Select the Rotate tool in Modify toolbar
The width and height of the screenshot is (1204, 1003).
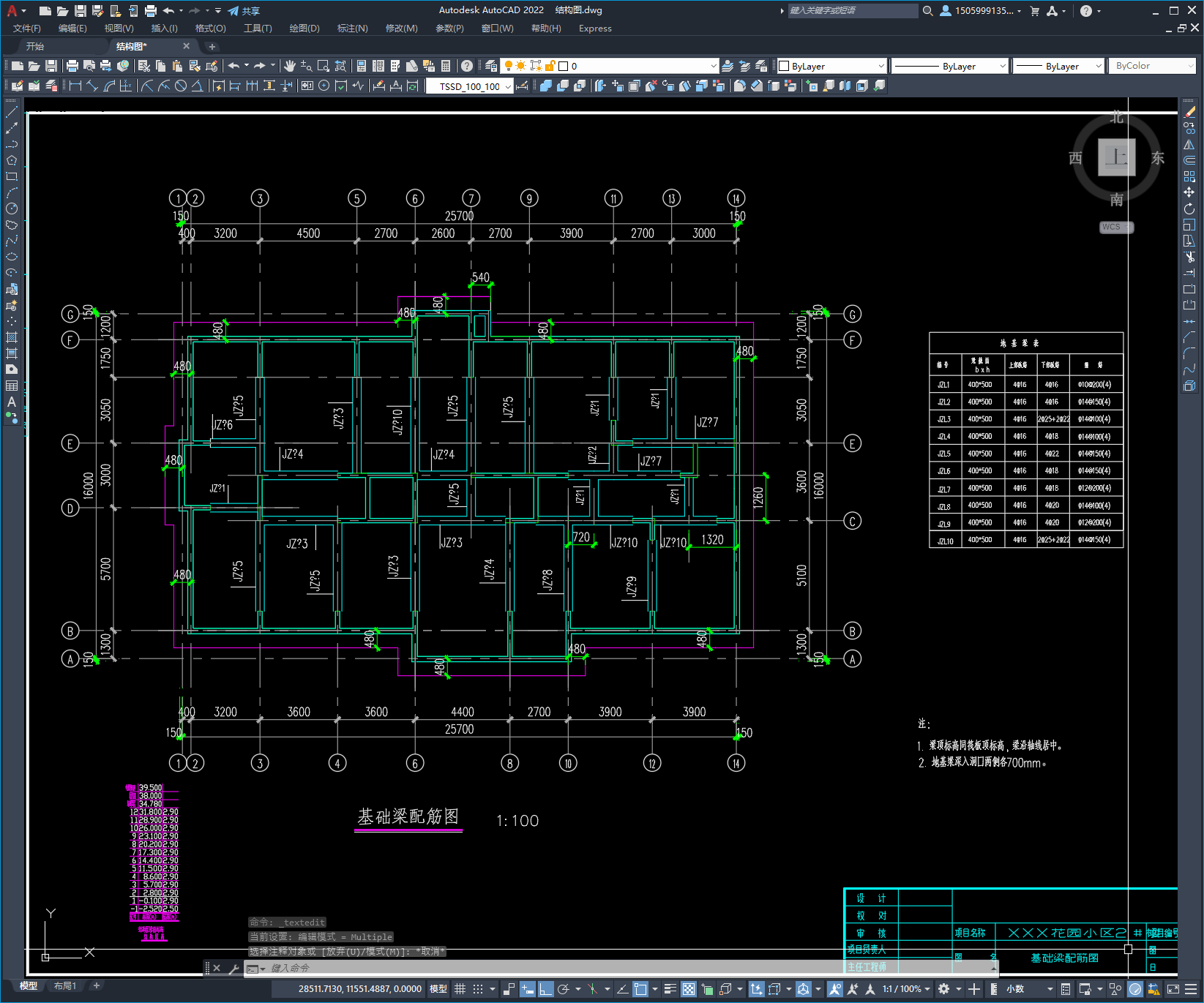(1189, 209)
